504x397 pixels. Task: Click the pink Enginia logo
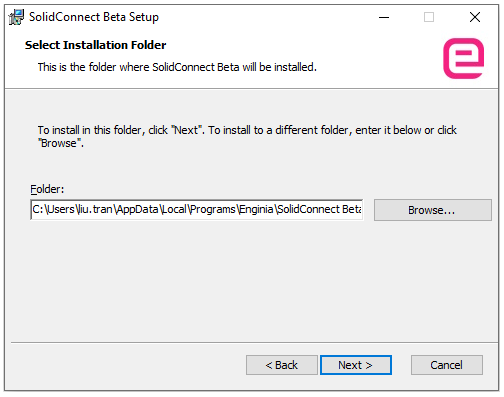pos(463,58)
